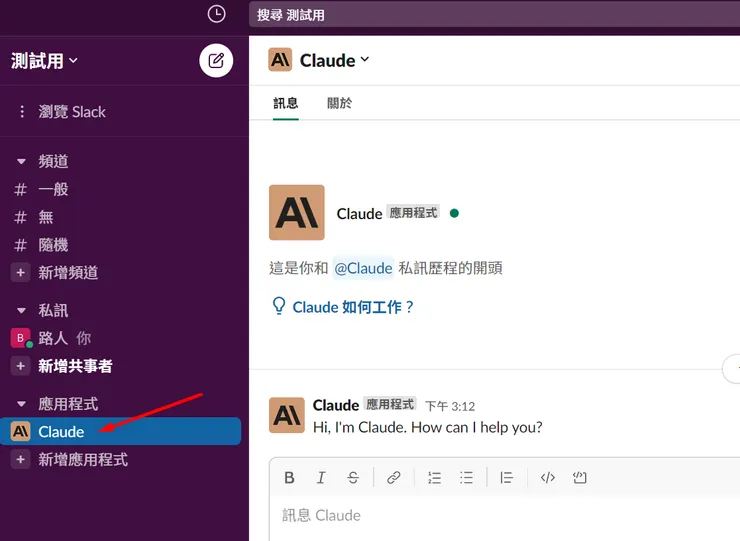Click the bold formatting icon
740x541 pixels.
(x=289, y=478)
